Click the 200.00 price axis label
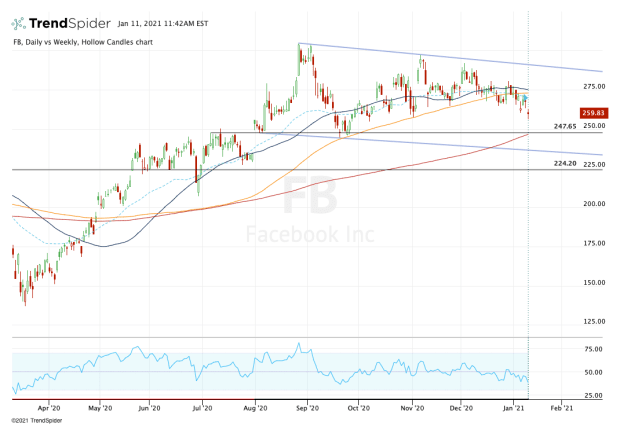Image resolution: width=620 pixels, height=426 pixels. 594,204
